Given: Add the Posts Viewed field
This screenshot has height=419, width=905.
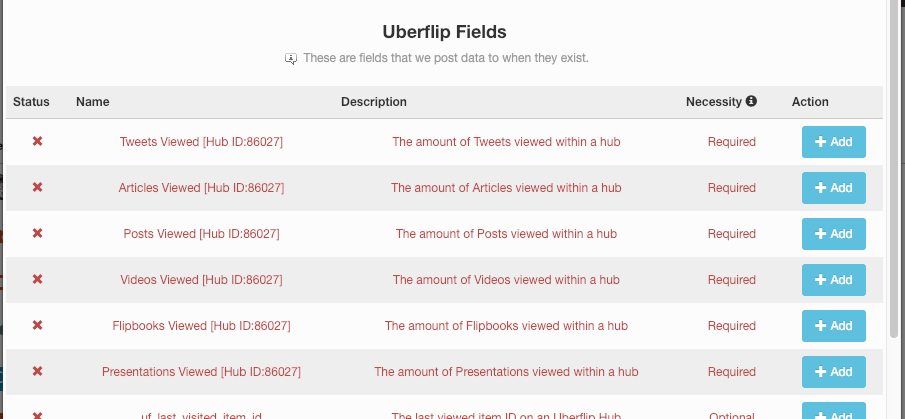Looking at the screenshot, I should (833, 234).
